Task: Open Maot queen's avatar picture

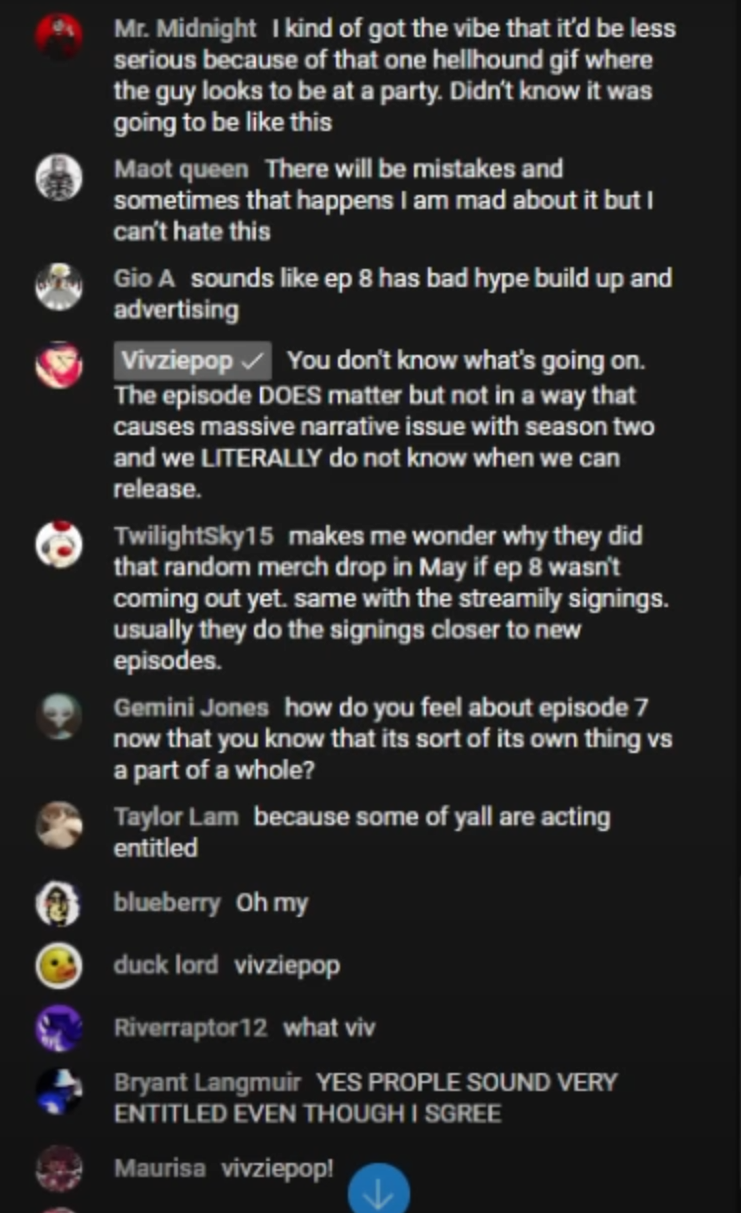Action: (58, 178)
